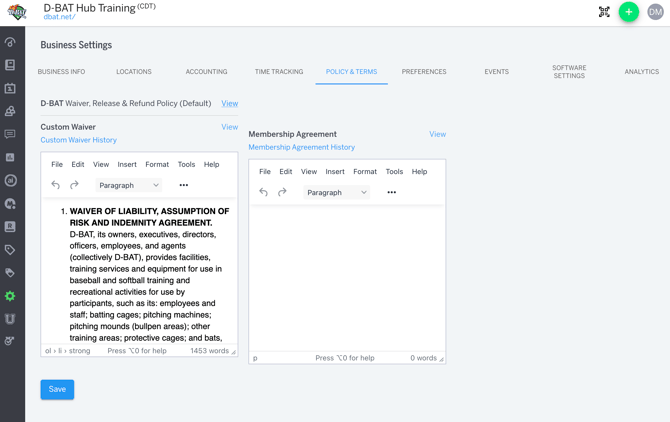Viewport: 670px width, 422px height.
Task: Open Format menu in Custom Waiver editor
Action: (157, 164)
